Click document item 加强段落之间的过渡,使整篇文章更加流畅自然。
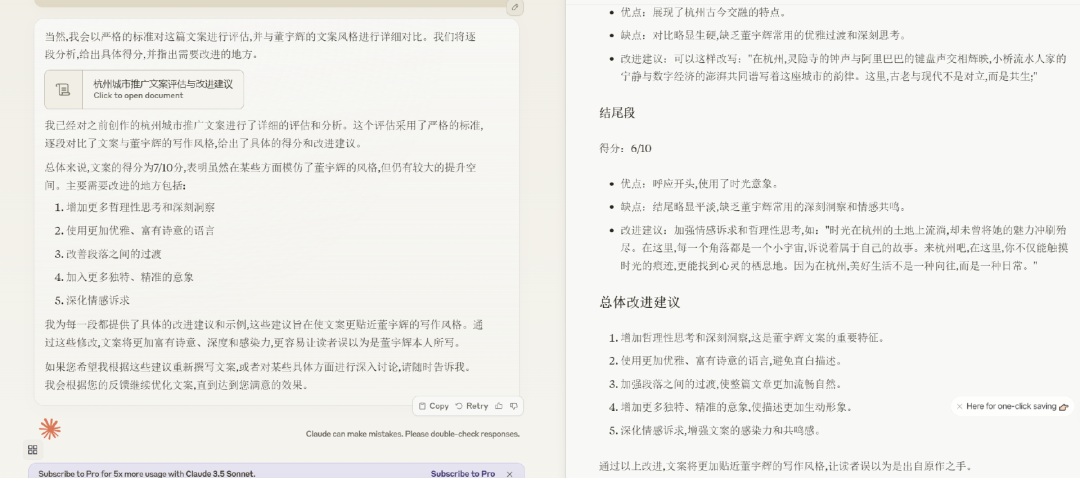 (x=735, y=384)
